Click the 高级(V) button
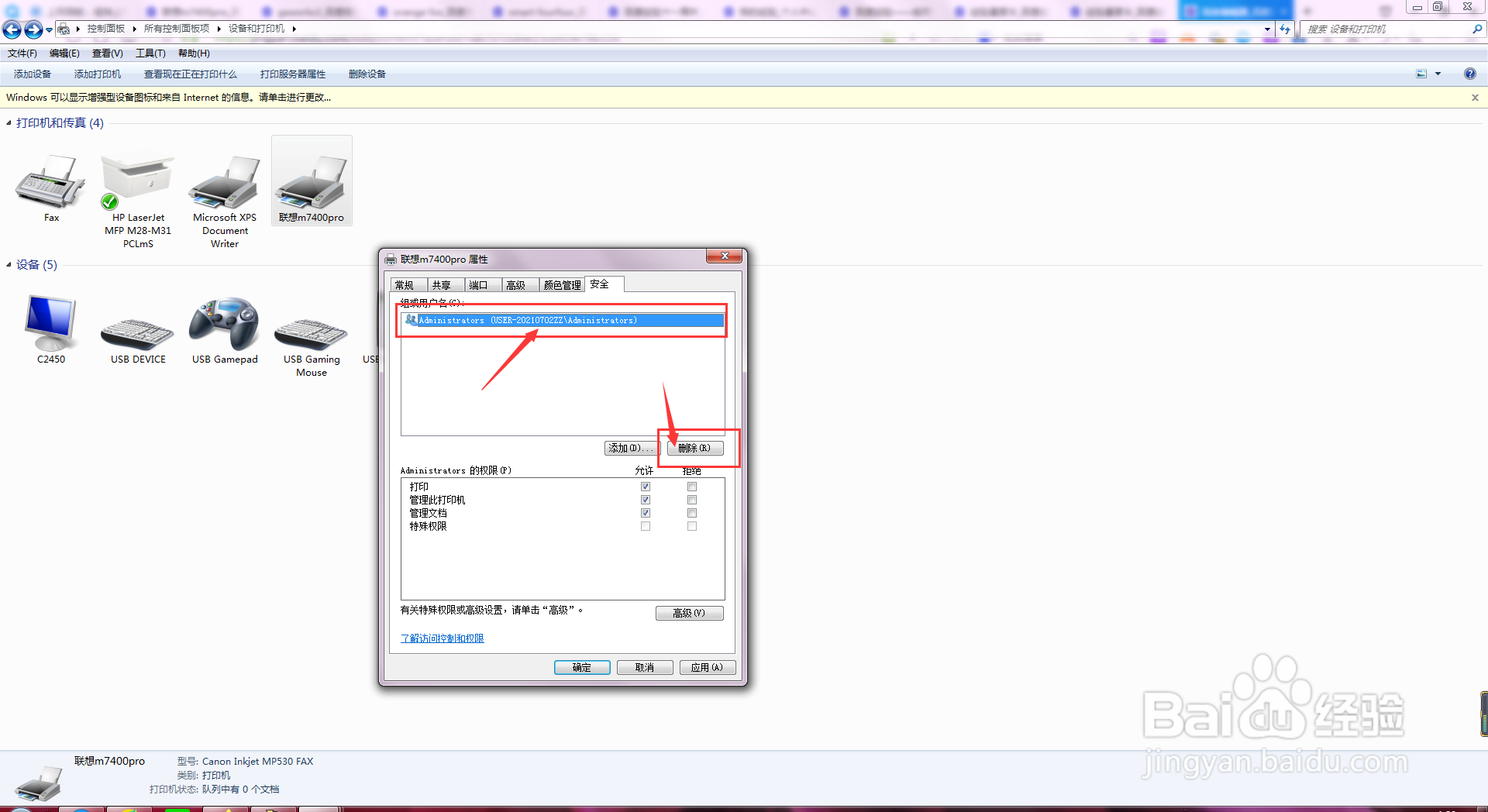This screenshot has height=812, width=1488. coord(690,613)
